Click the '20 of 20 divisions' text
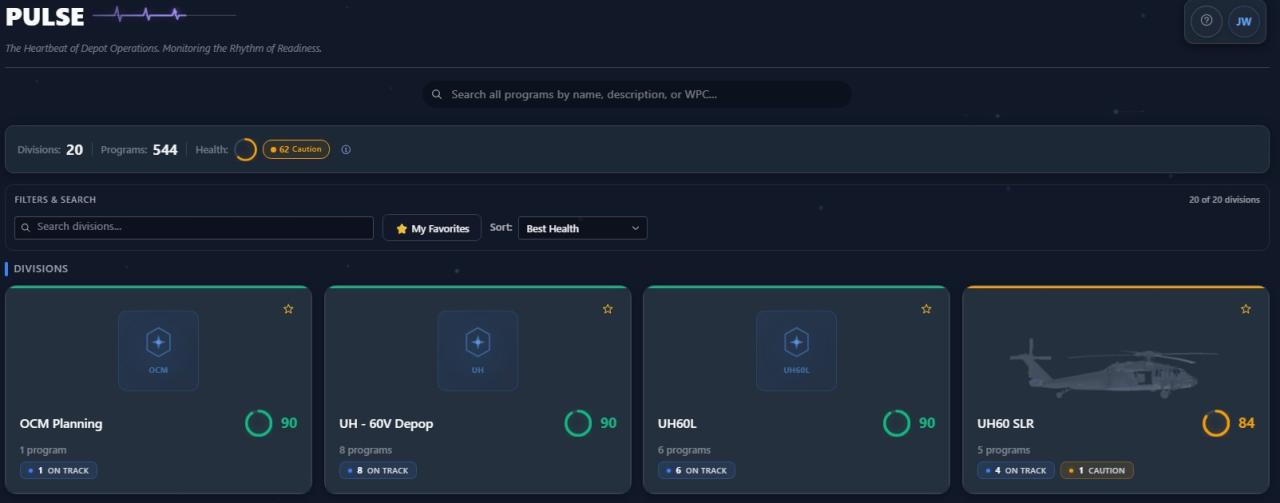1280x503 pixels. [x=1224, y=200]
